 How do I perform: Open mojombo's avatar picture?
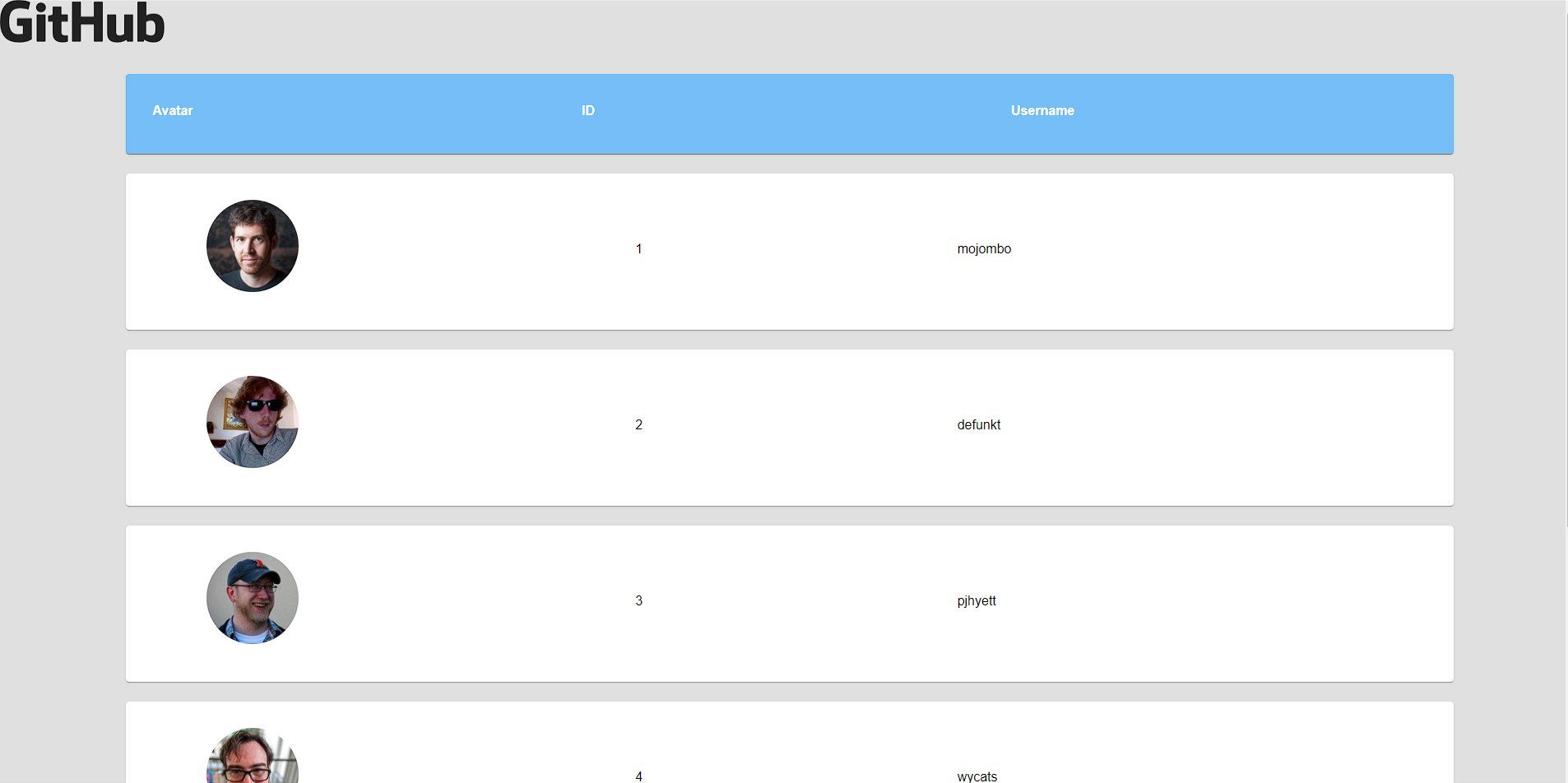click(x=253, y=246)
